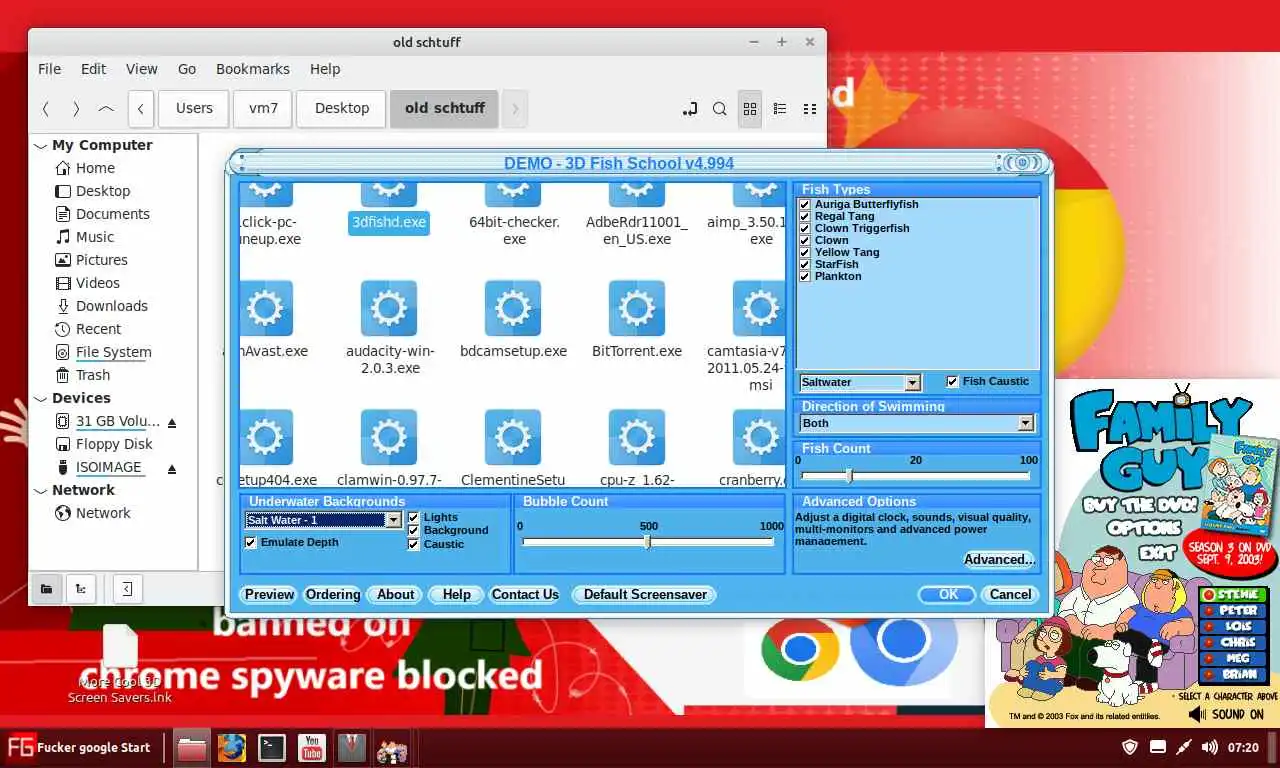1280x768 pixels.
Task: Open the Go menu
Action: (187, 69)
